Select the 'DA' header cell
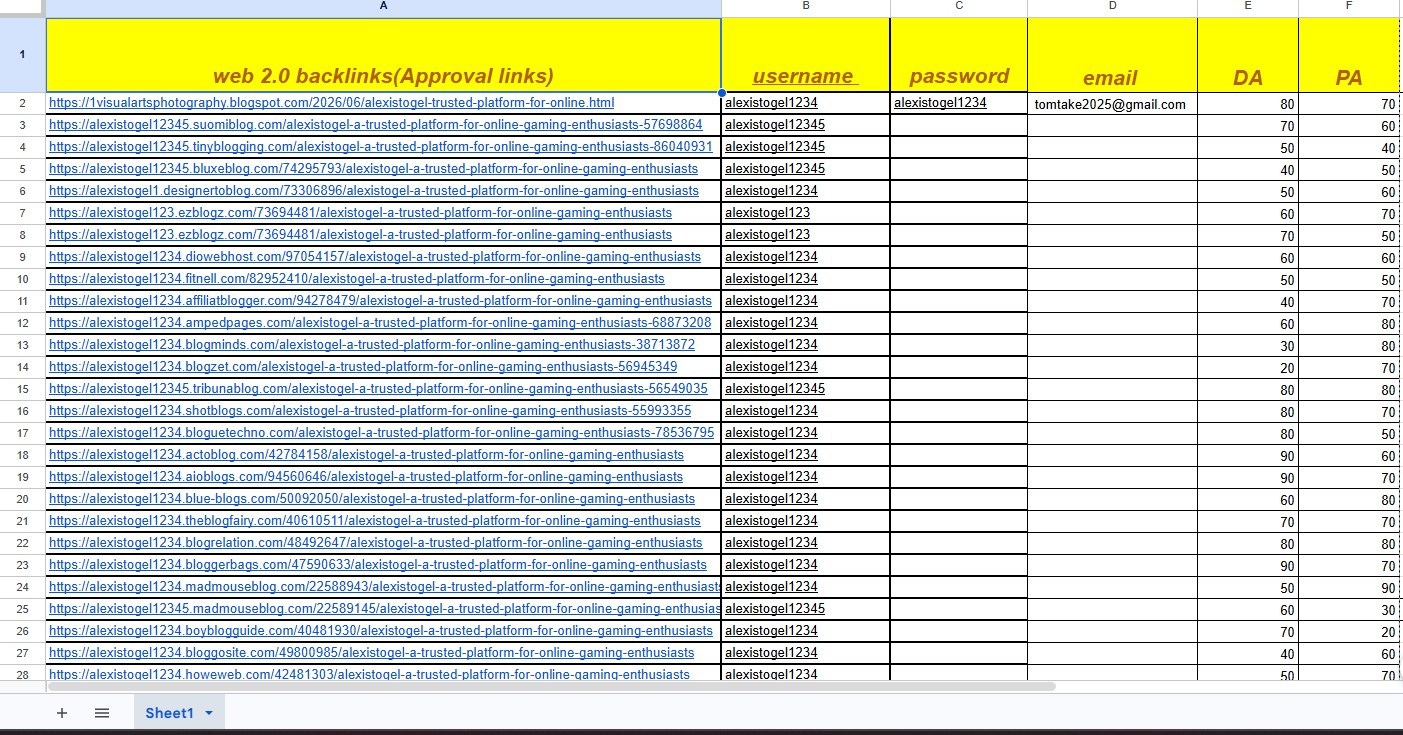Screen dimensions: 1403x735 pyautogui.click(x=1248, y=55)
